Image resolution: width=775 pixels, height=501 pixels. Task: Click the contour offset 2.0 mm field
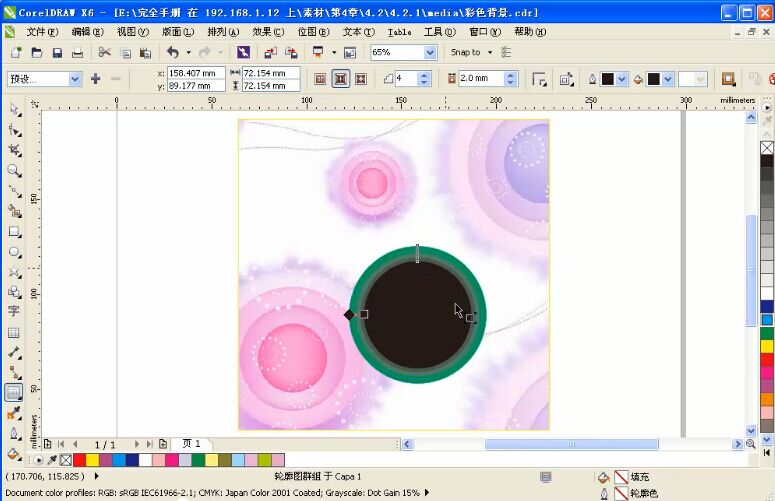pyautogui.click(x=481, y=79)
